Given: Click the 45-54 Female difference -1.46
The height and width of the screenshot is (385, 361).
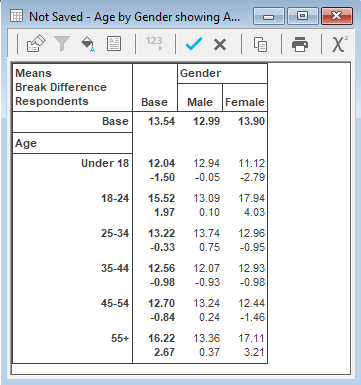Looking at the screenshot, I should point(252,317).
